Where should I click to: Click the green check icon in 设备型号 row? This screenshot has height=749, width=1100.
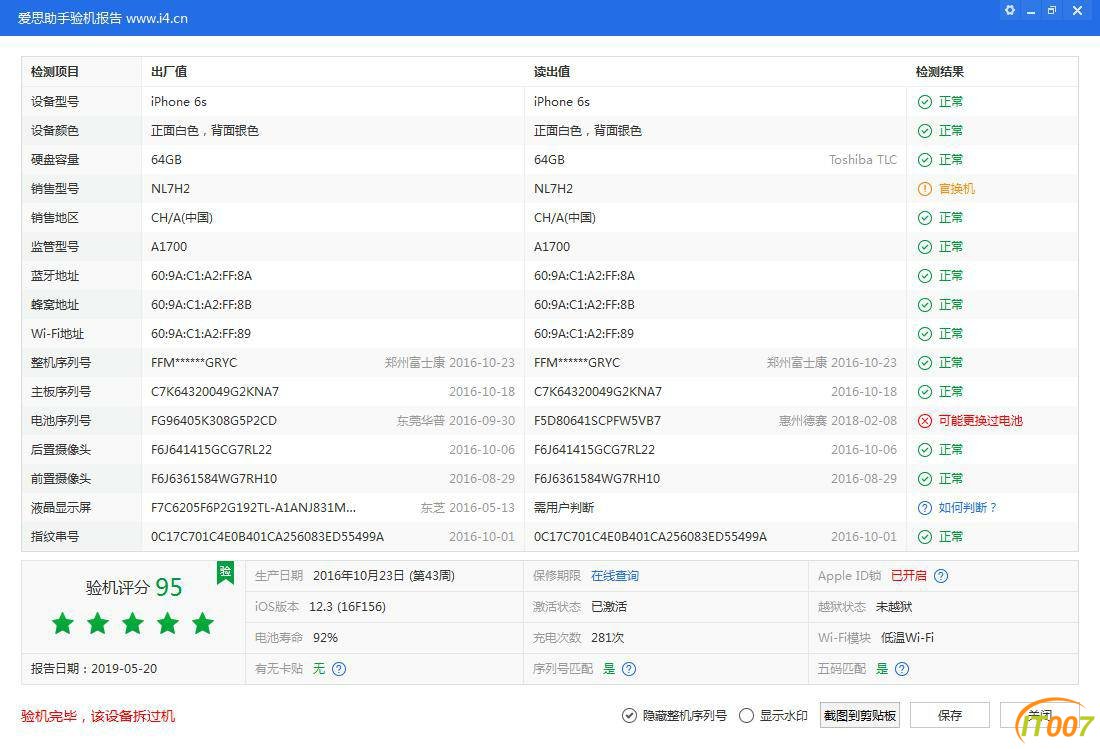tap(925, 102)
